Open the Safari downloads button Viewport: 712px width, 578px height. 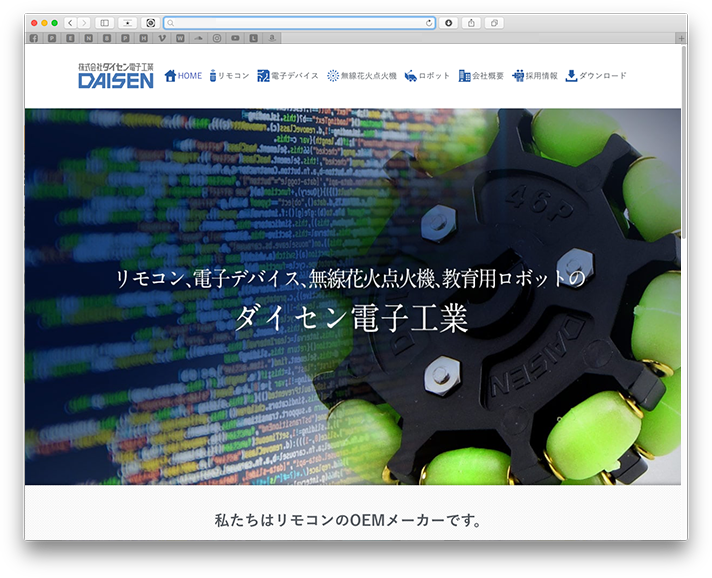[x=448, y=23]
